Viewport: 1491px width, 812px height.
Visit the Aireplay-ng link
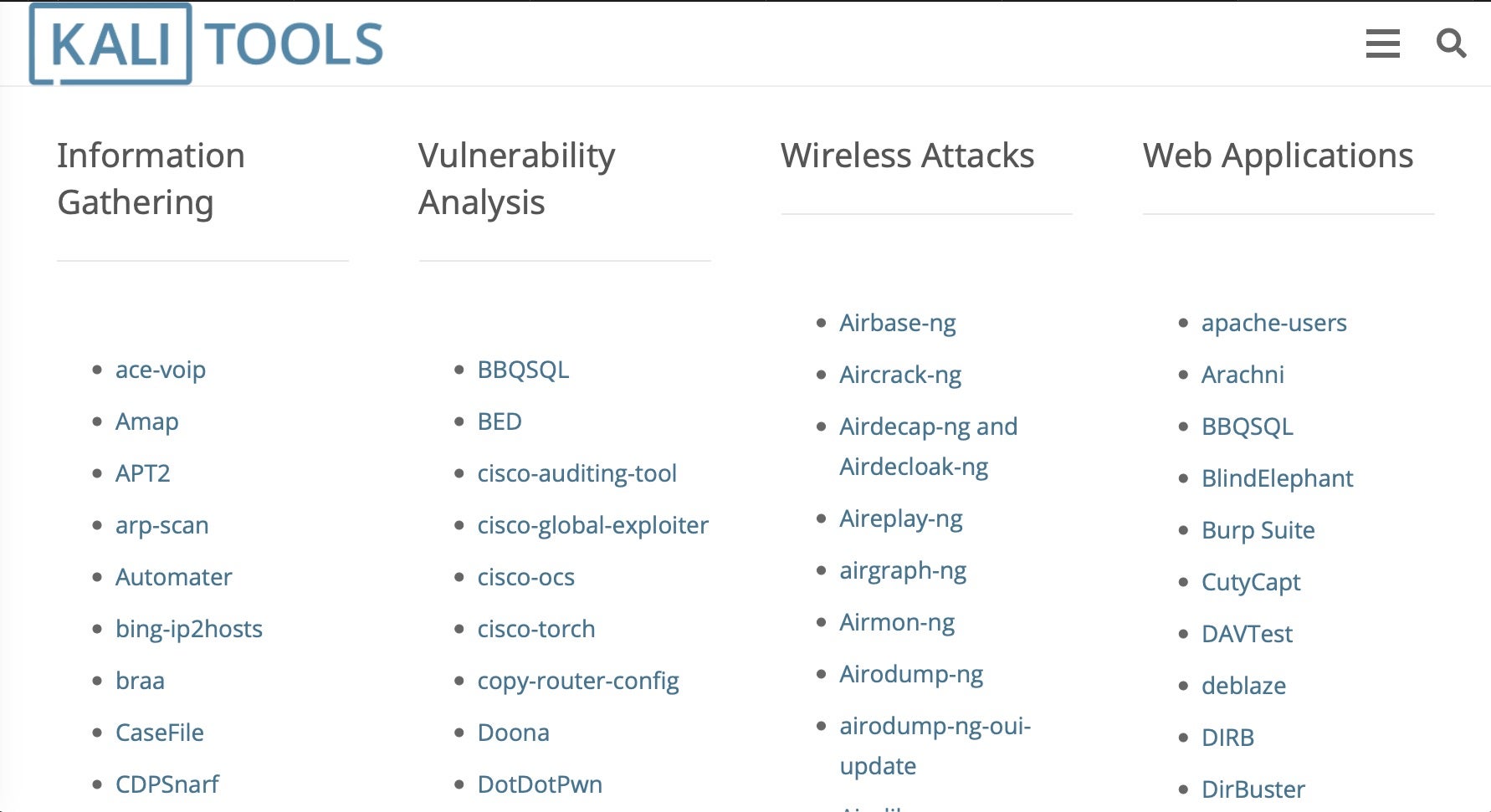coord(901,518)
